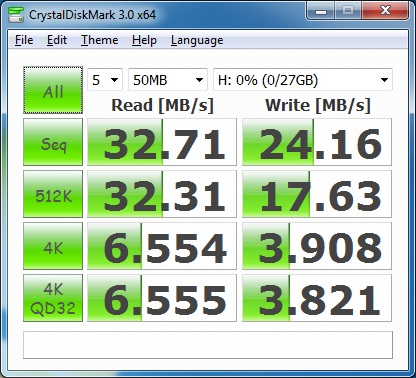Image resolution: width=416 pixels, height=378 pixels.
Task: Expand the test size dropdown showing 50MB
Action: 168,80
